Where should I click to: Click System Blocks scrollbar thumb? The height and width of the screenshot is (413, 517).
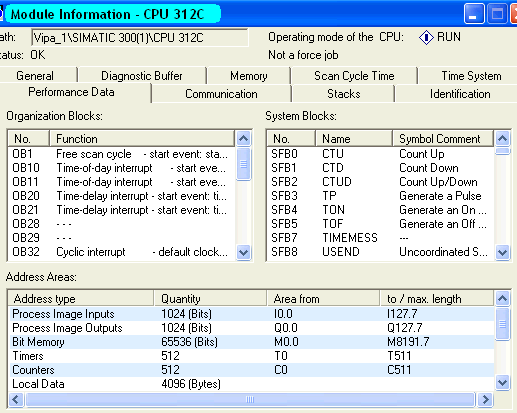pos(502,151)
